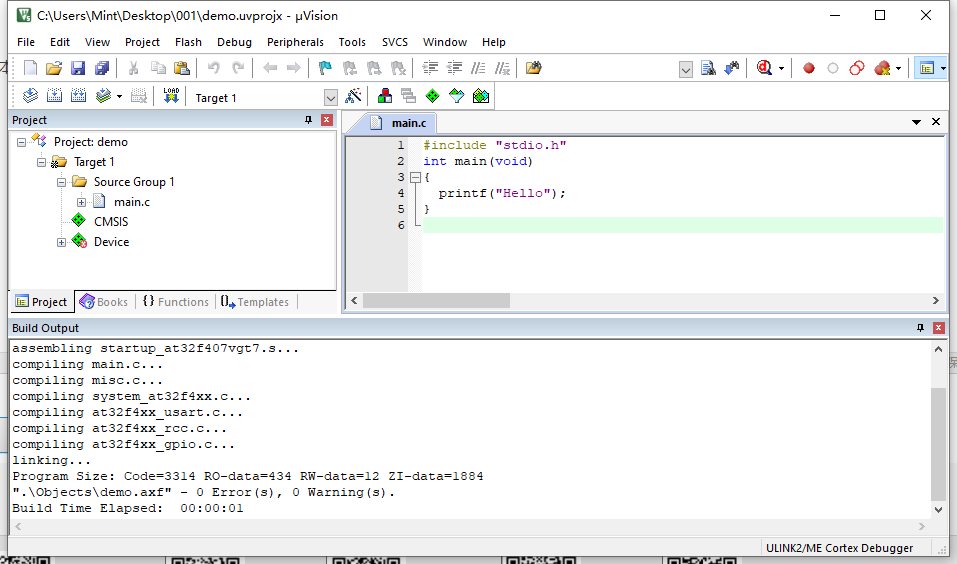Disable all breakpoints icon

857,68
